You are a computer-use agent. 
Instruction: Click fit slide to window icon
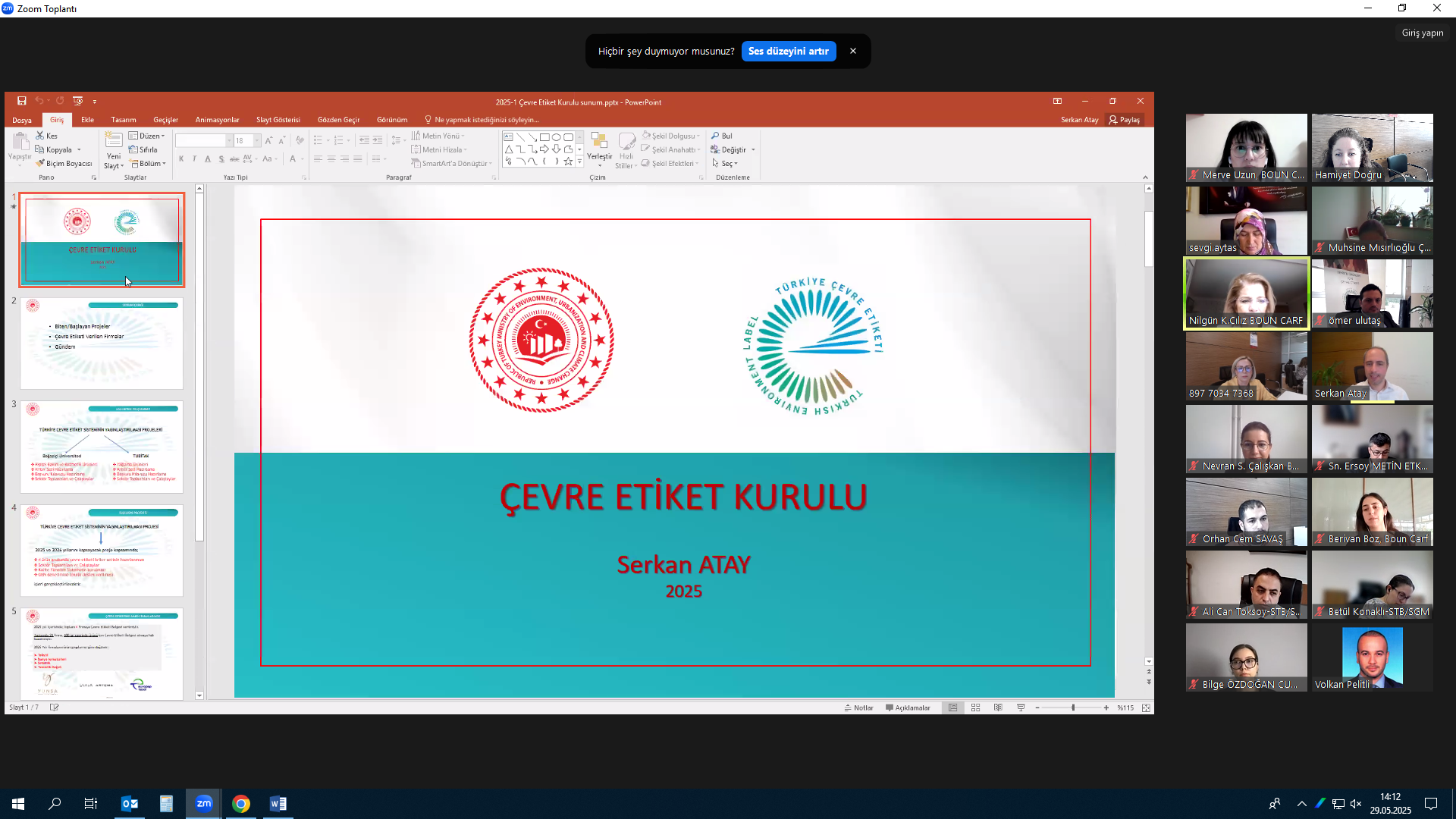pos(1146,708)
